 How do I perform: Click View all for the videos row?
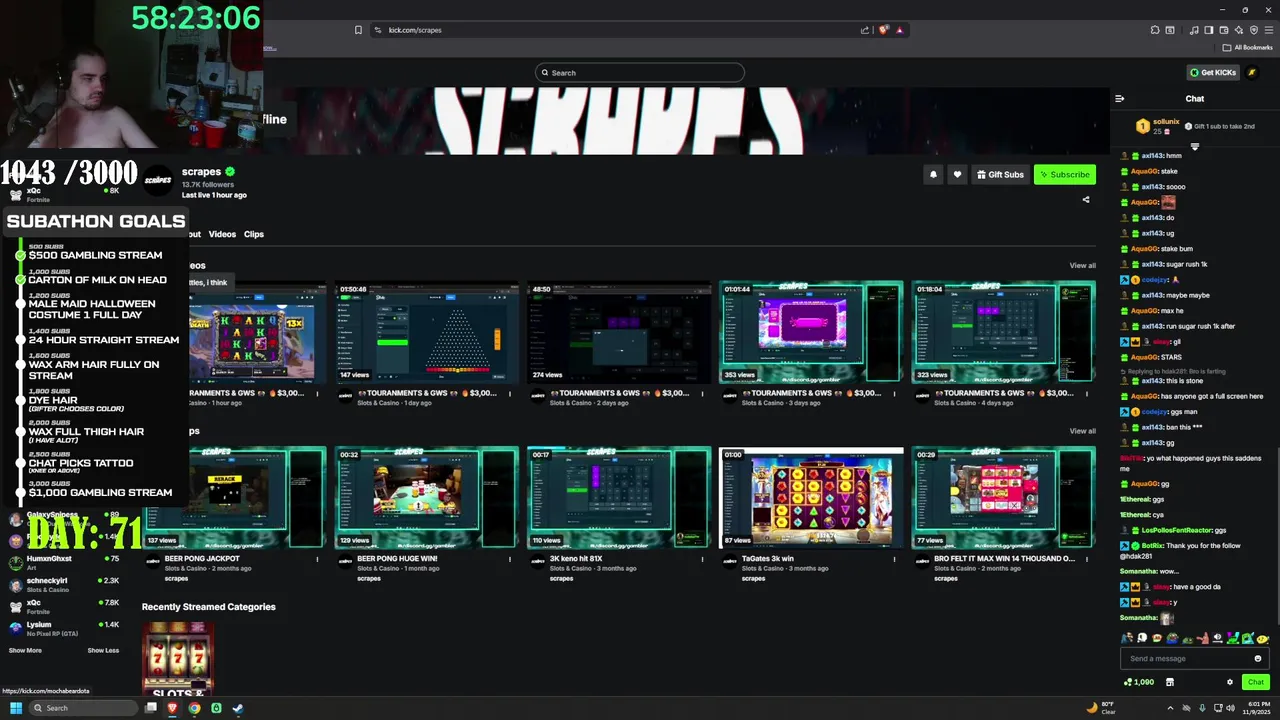(x=1082, y=265)
